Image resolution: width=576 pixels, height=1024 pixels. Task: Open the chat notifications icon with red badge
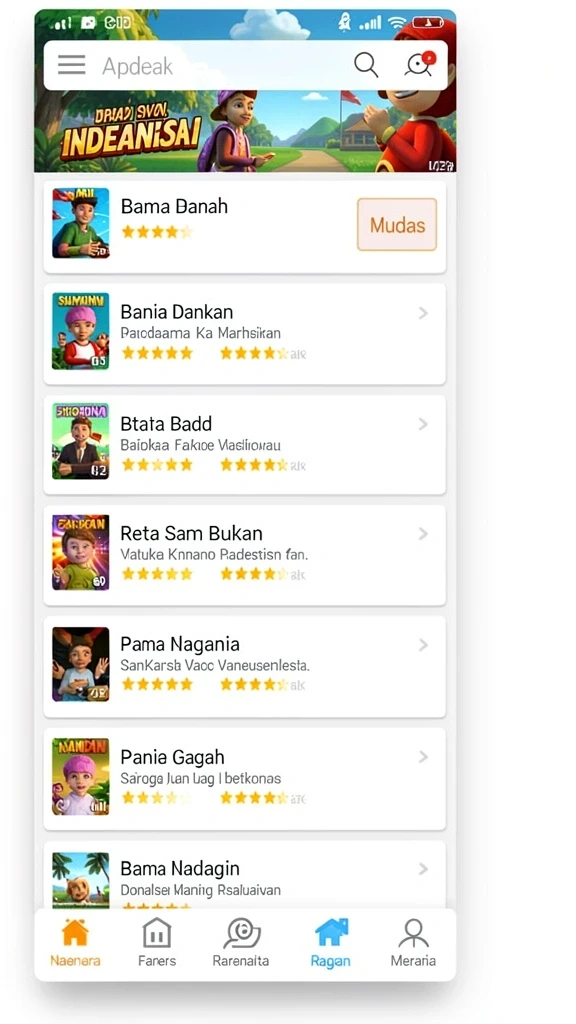point(419,65)
